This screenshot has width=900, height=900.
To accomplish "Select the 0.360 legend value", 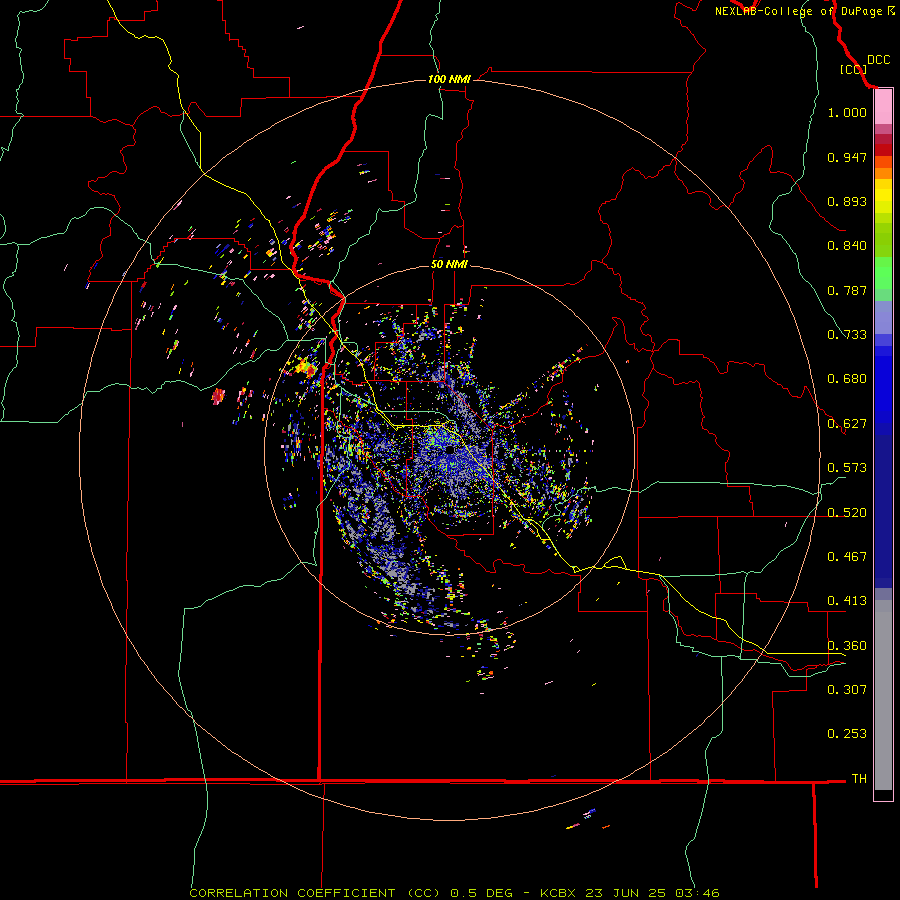I will (847, 646).
